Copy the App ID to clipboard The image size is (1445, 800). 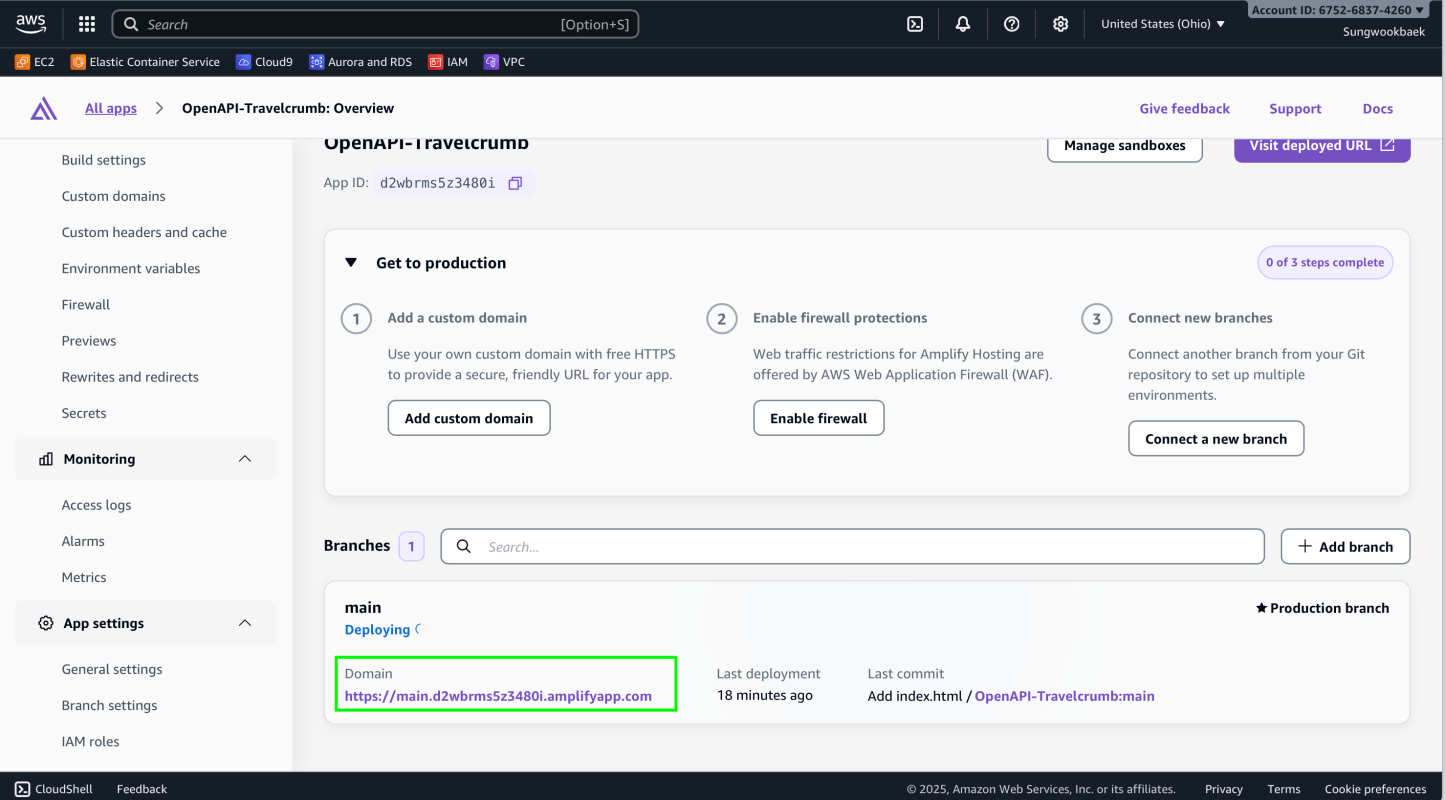tap(515, 183)
